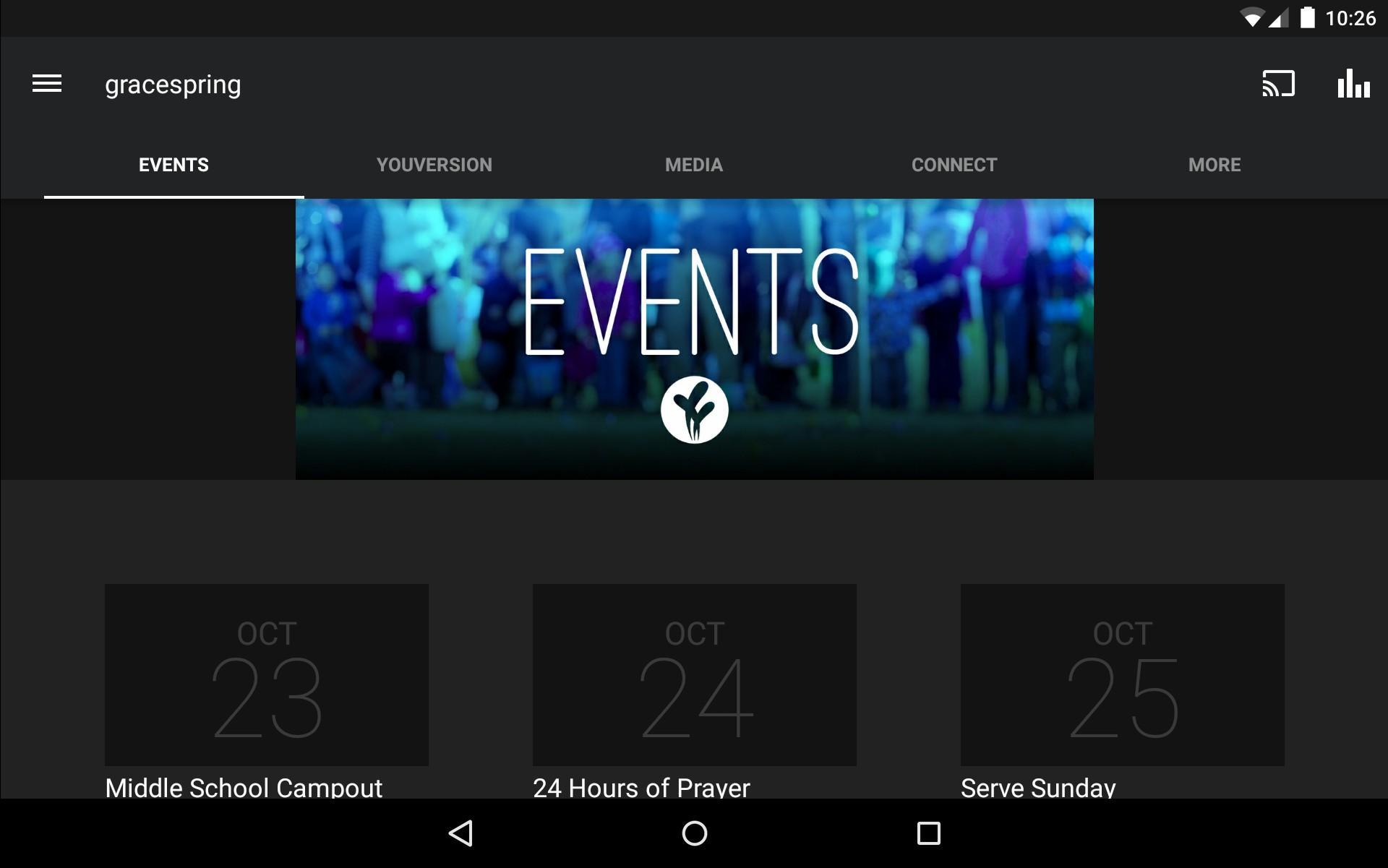Open the audio equalizer bars icon
Screen dimensions: 1388x868
click(x=1353, y=84)
